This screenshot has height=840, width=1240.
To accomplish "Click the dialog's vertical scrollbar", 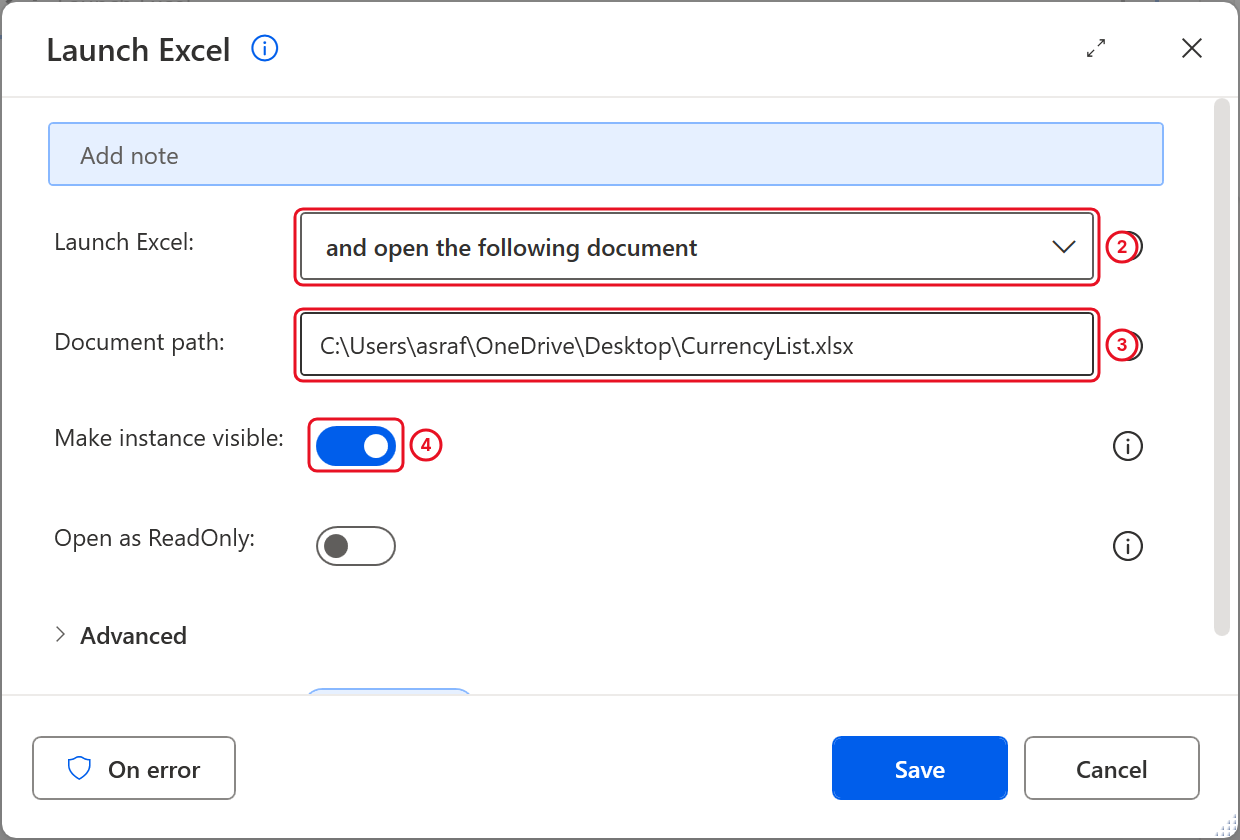I will pyautogui.click(x=1221, y=367).
